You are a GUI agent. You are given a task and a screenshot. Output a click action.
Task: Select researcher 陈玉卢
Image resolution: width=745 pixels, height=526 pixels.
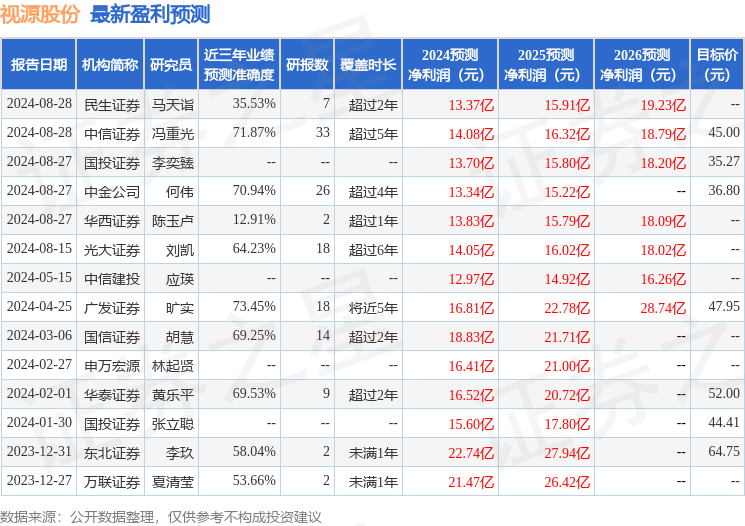point(173,220)
